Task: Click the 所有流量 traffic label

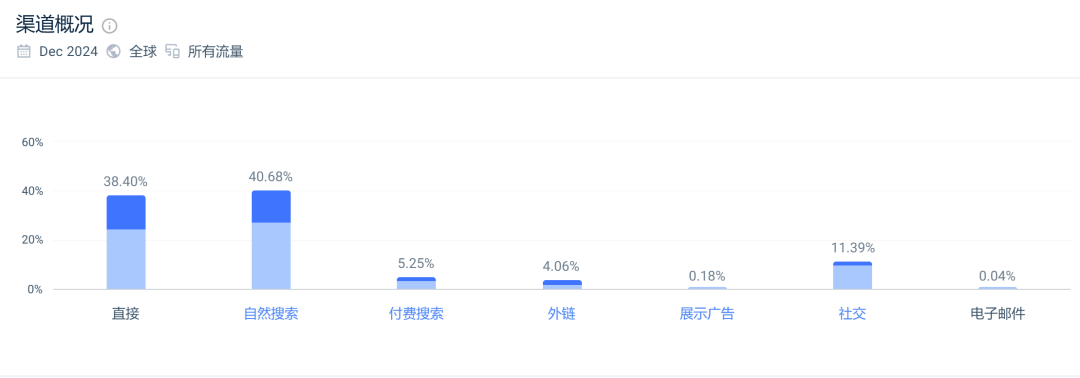Action: (x=215, y=52)
